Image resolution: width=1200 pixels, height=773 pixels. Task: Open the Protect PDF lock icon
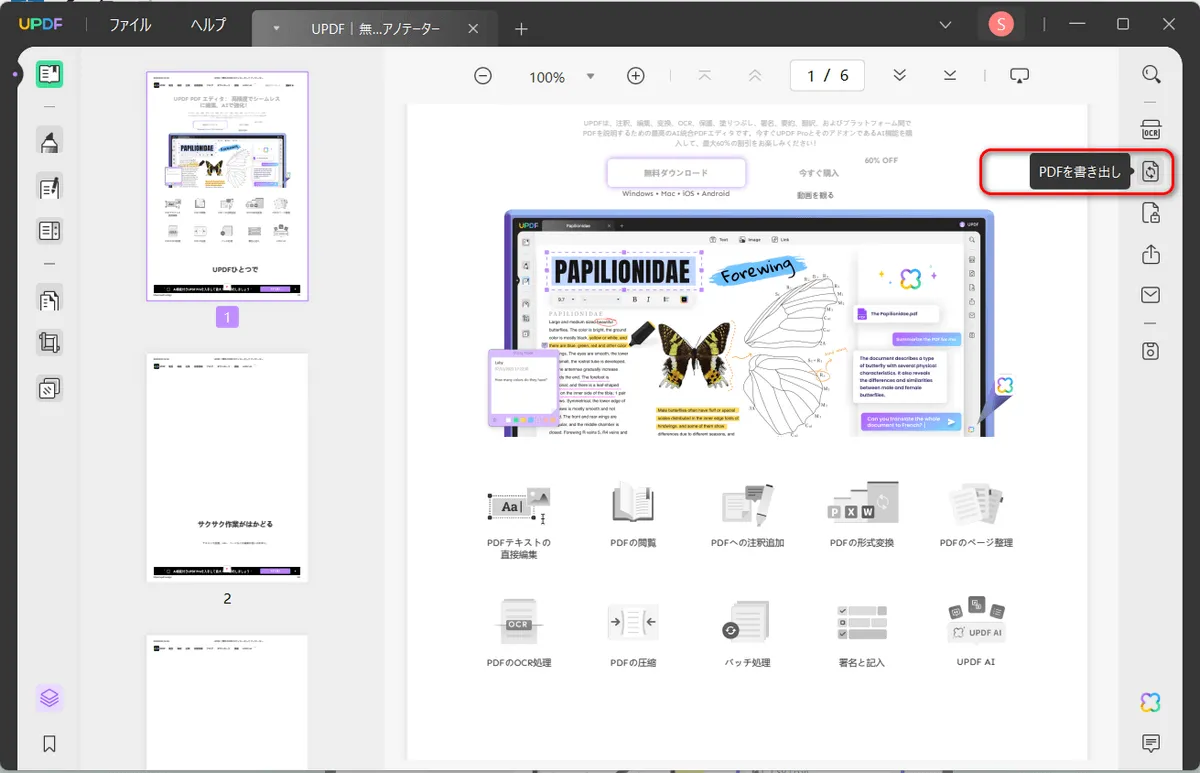point(1151,213)
